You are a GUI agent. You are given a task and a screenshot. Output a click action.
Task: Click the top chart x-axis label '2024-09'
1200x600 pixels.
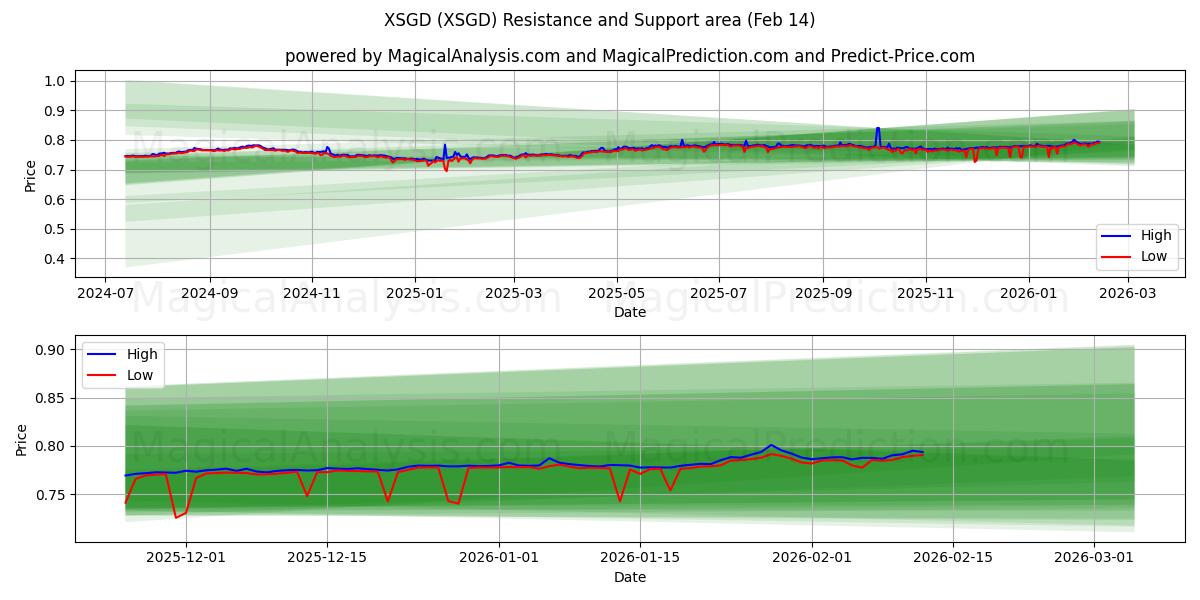pyautogui.click(x=210, y=294)
